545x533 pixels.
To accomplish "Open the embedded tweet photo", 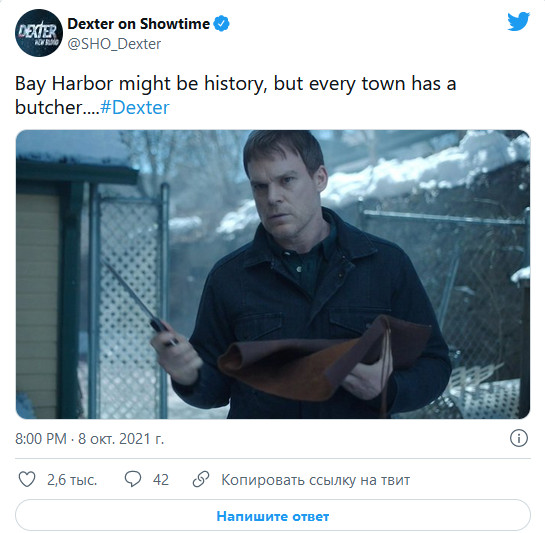I will [x=273, y=274].
